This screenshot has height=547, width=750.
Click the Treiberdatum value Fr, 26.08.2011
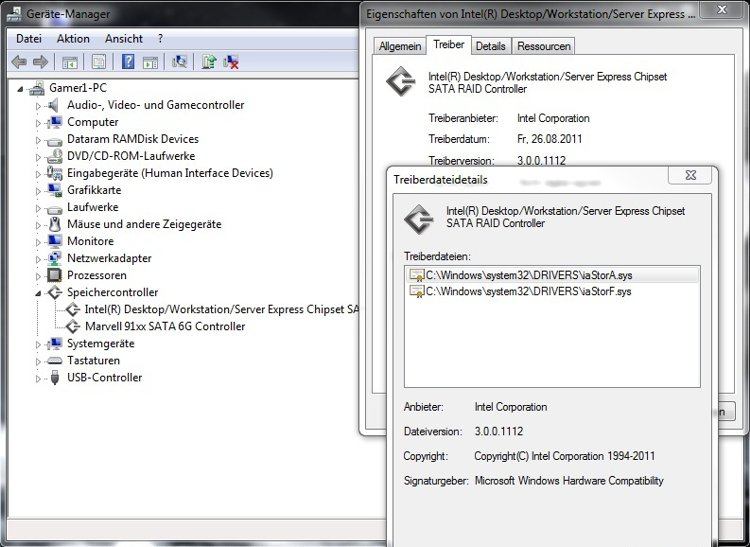pos(550,139)
